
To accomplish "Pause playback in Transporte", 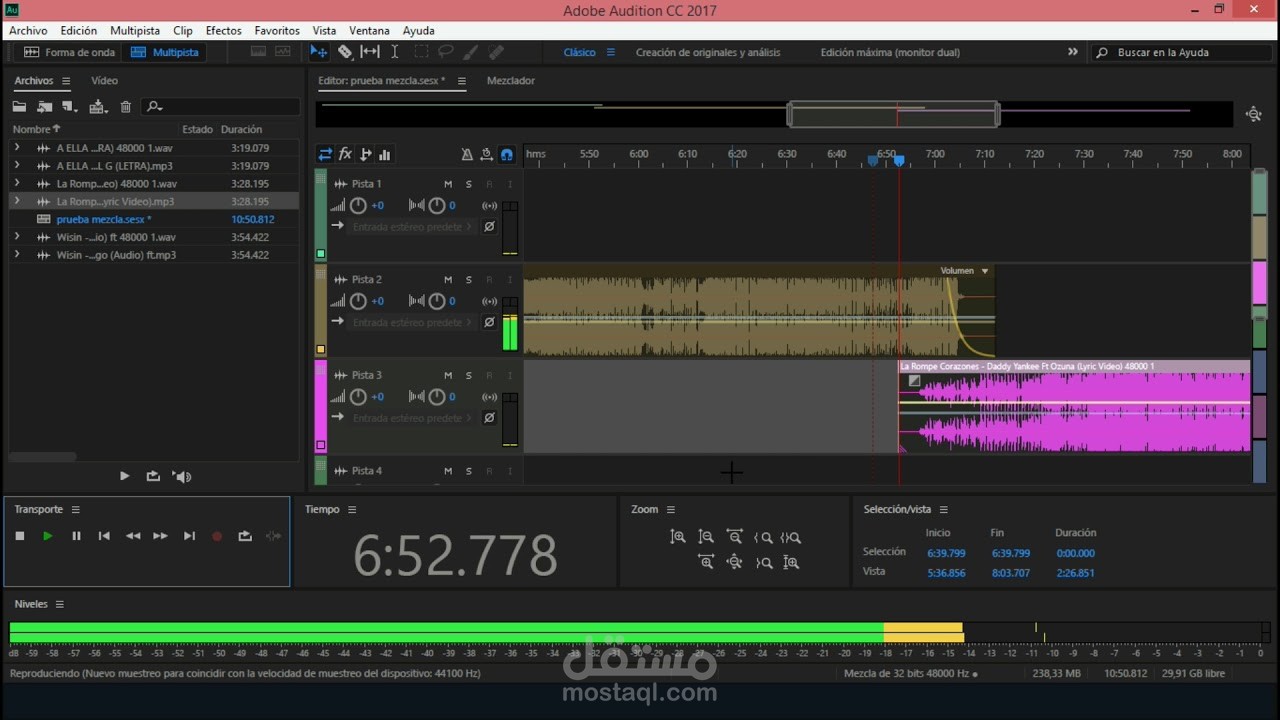I will coord(76,536).
